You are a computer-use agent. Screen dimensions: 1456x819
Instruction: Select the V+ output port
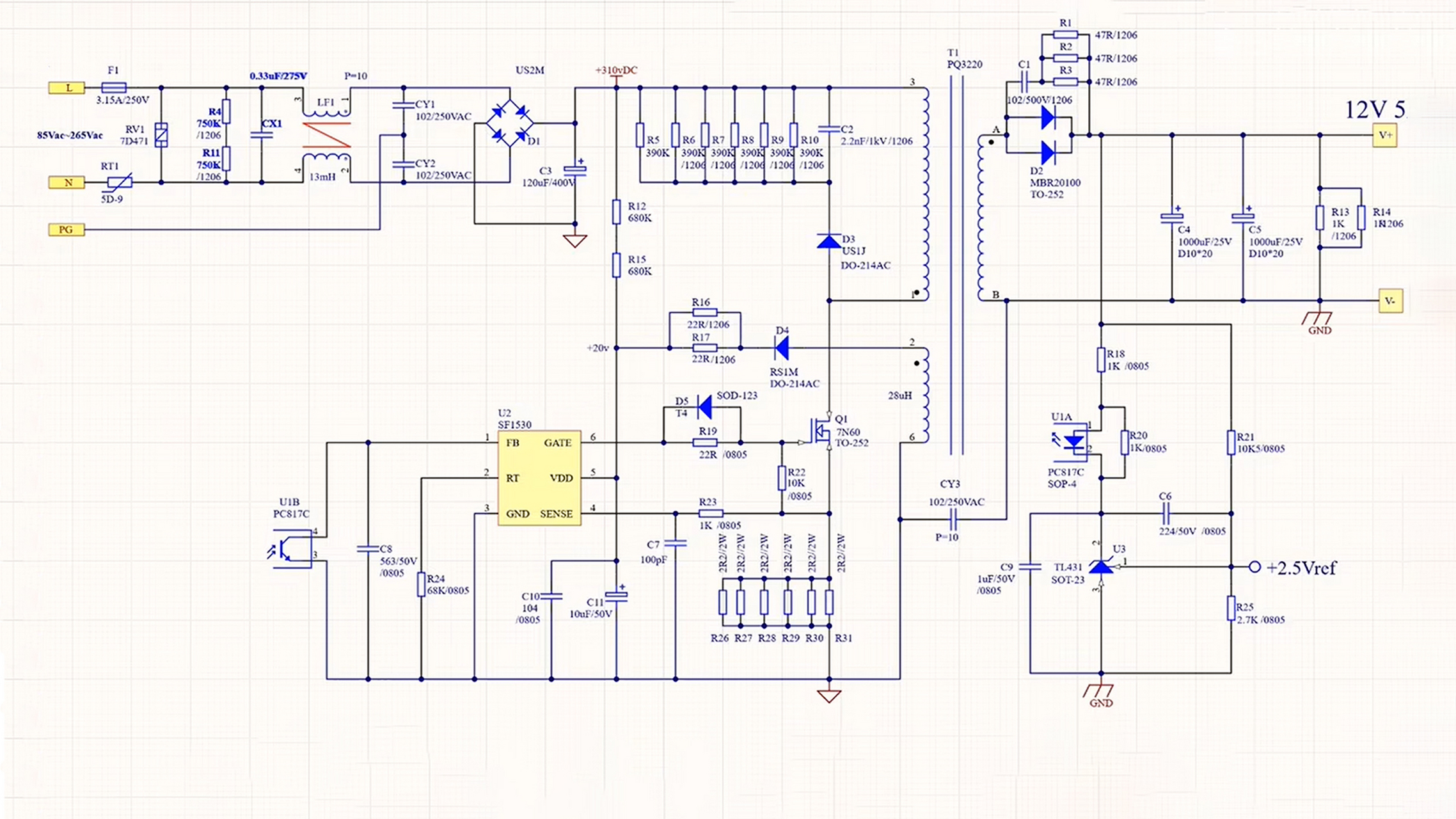[1384, 135]
